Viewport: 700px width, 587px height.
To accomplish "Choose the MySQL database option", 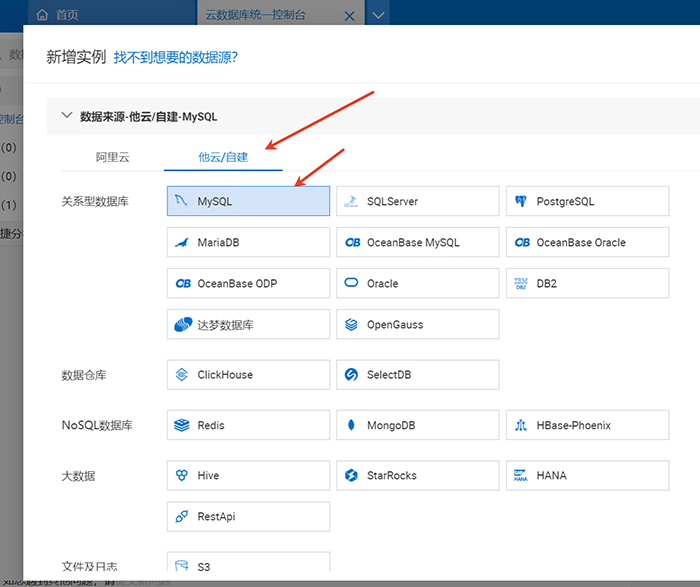I will 248,201.
